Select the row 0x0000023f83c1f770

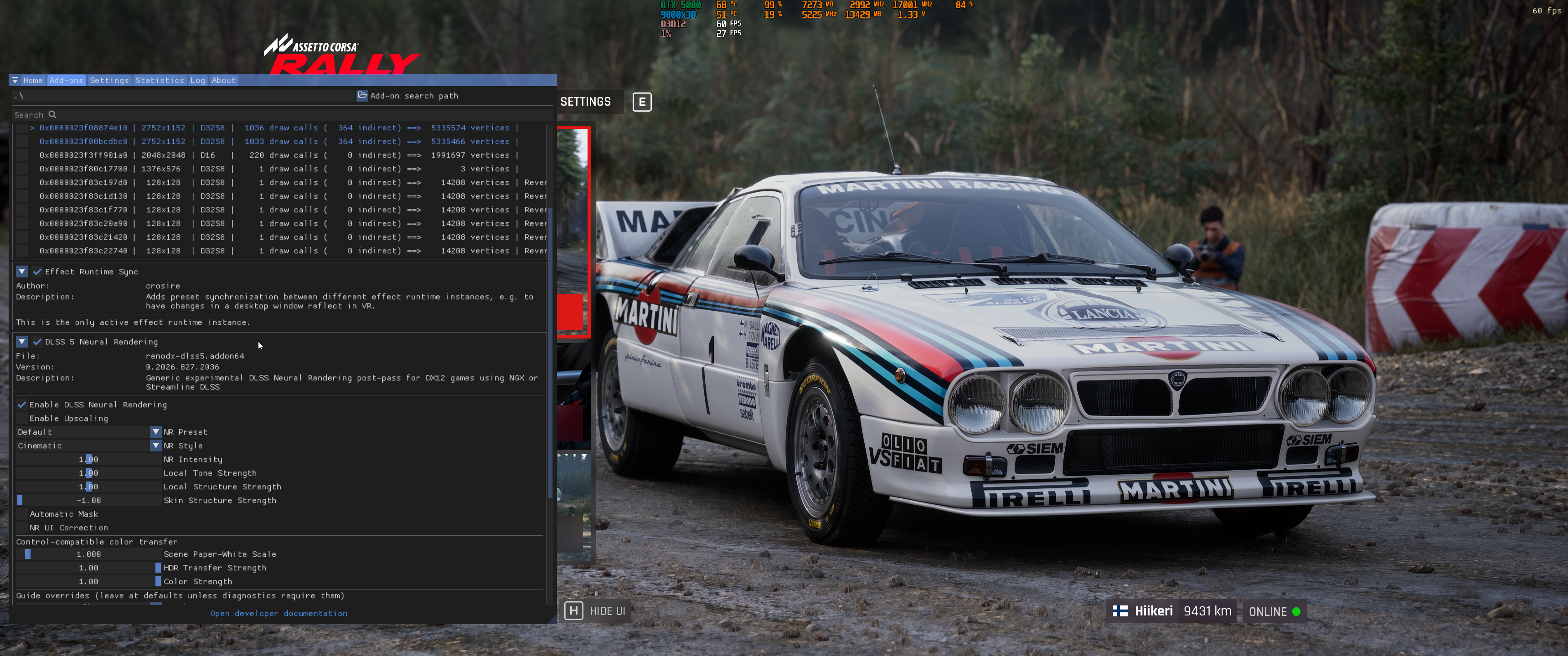293,210
